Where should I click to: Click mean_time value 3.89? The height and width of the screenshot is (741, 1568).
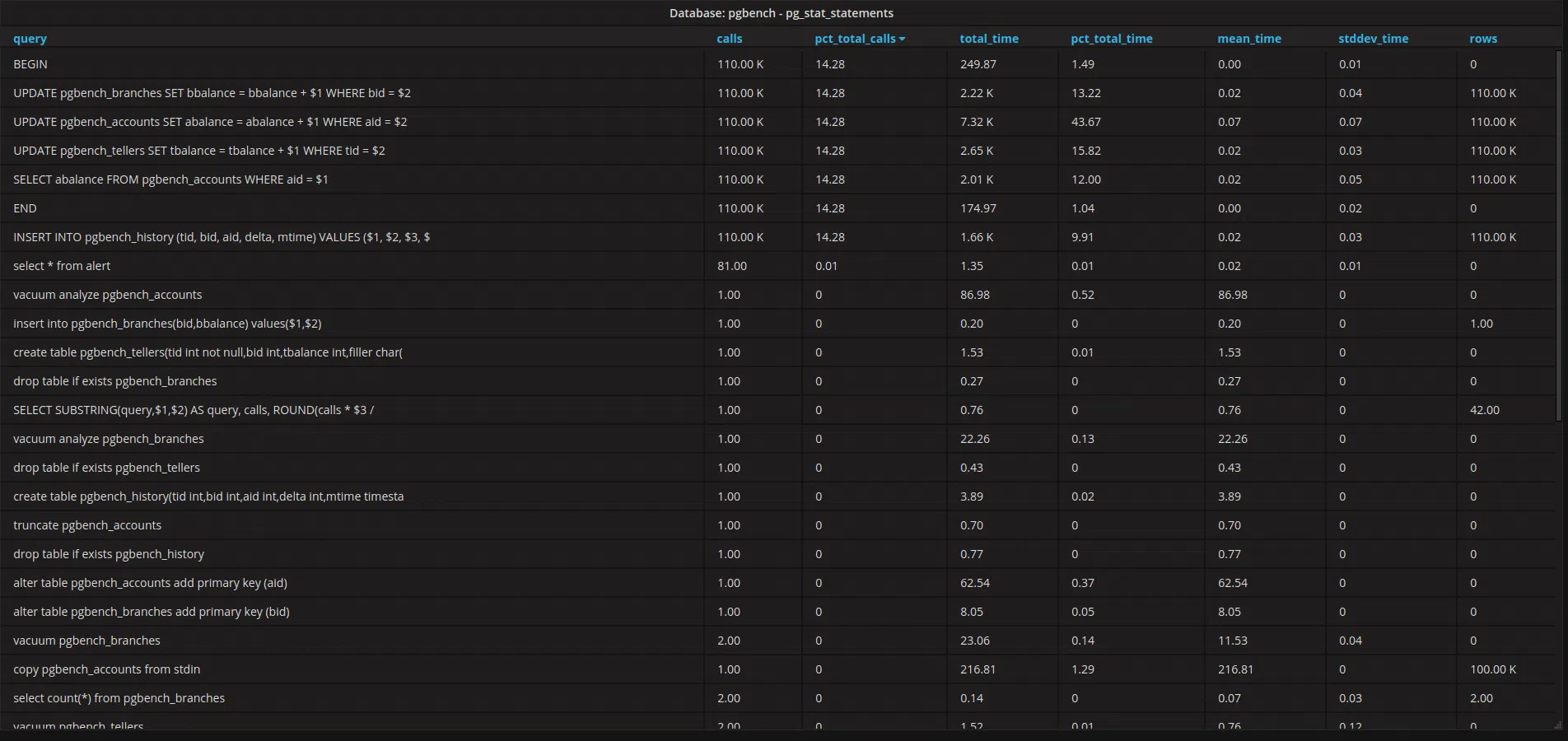(x=1230, y=496)
